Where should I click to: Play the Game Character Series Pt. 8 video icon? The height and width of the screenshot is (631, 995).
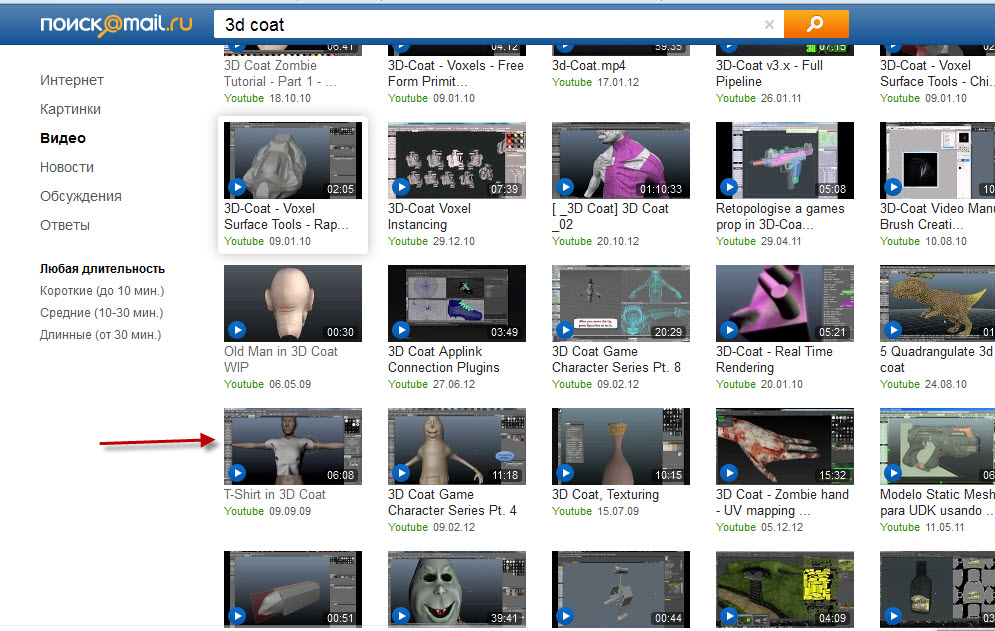coord(565,330)
